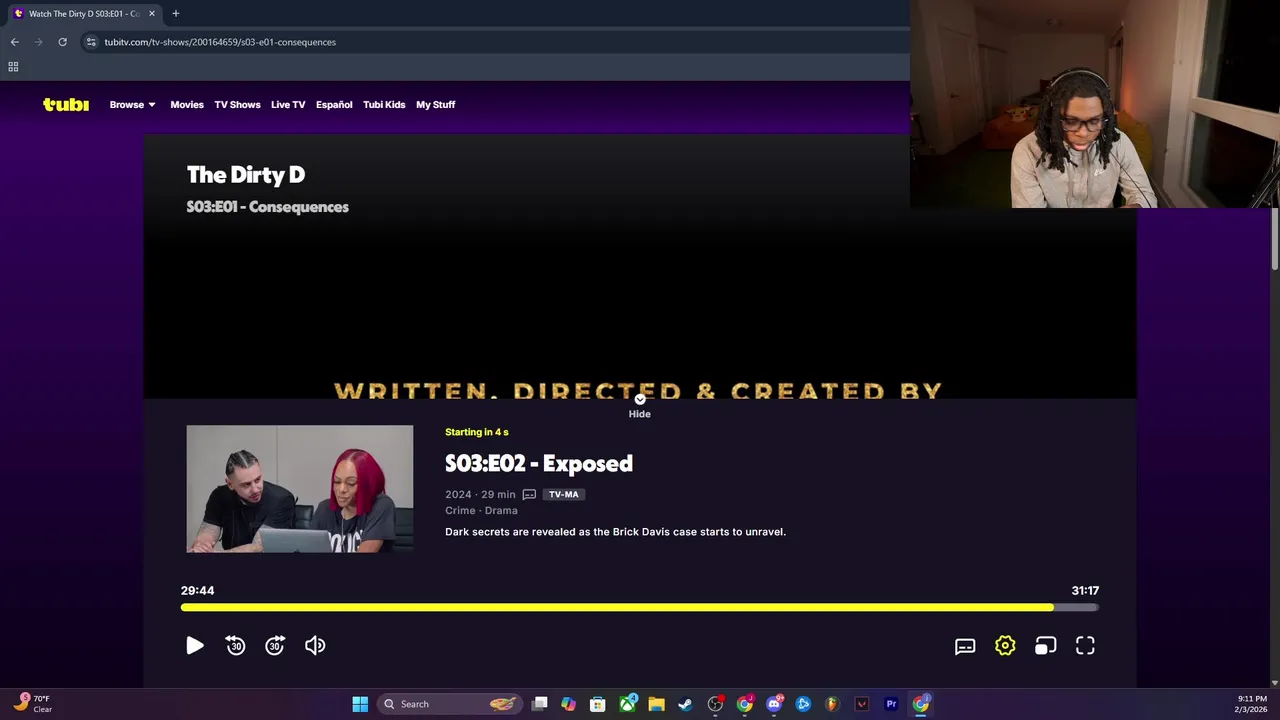Open the apps grid in bookmarks bar
This screenshot has height=720, width=1280.
click(13, 67)
